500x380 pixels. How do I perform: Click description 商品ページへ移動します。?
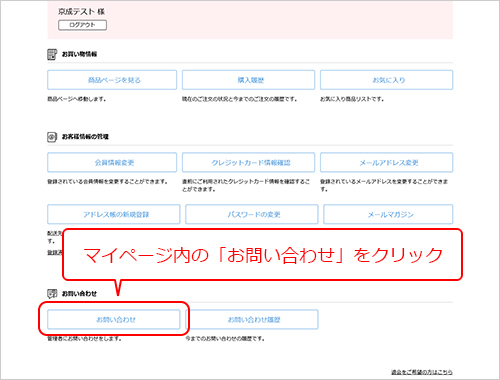[x=77, y=99]
